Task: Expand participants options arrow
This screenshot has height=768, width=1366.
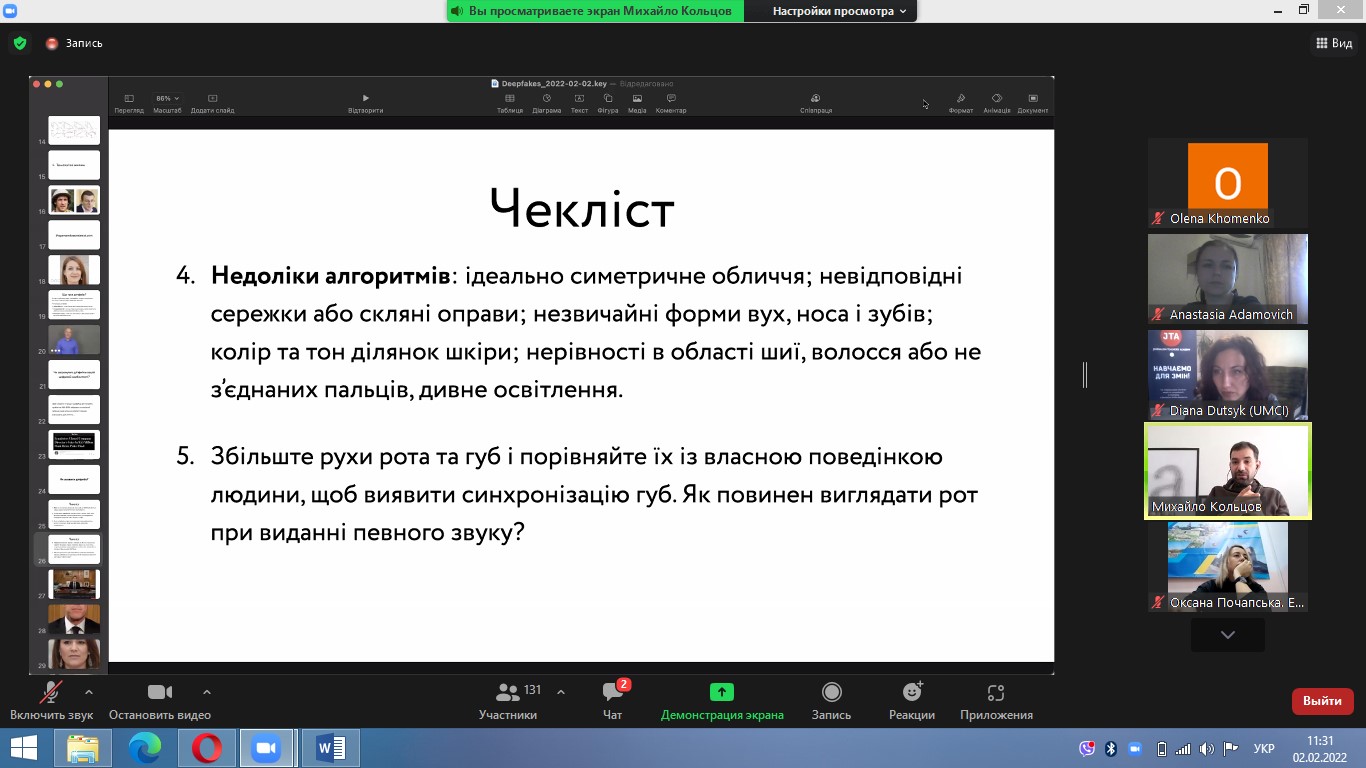Action: (561, 692)
